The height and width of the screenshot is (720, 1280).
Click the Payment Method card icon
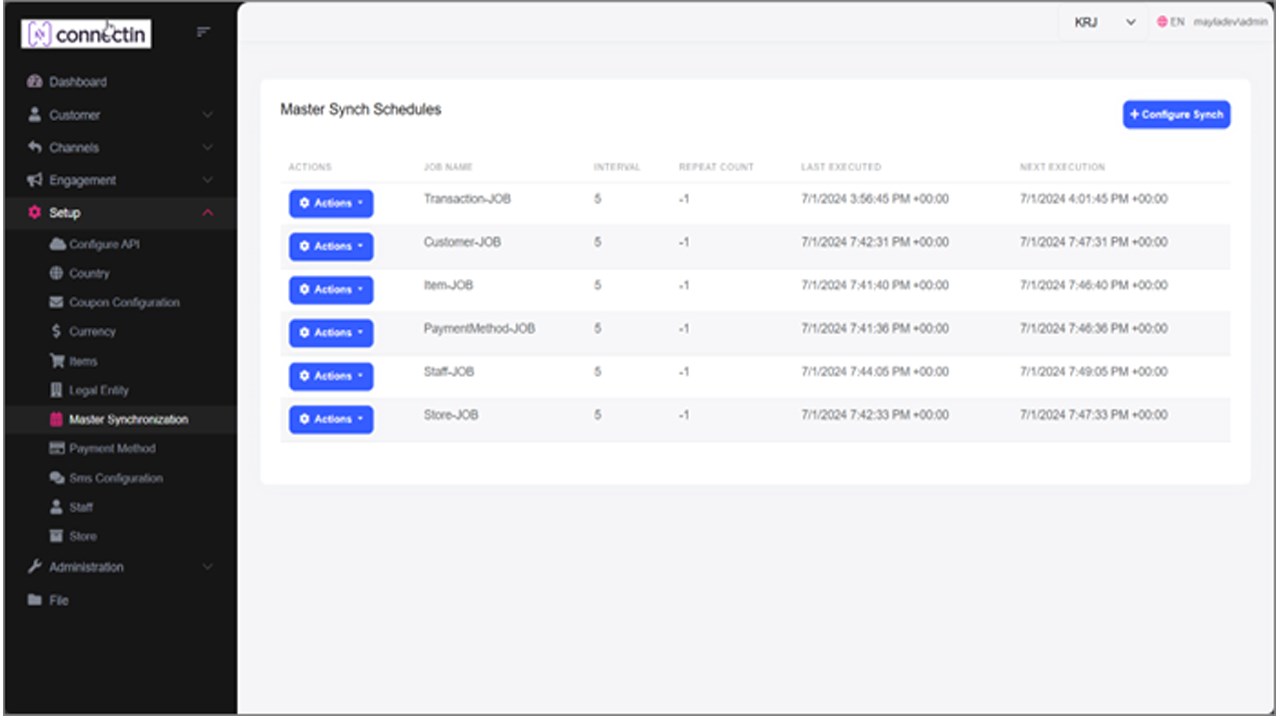56,448
